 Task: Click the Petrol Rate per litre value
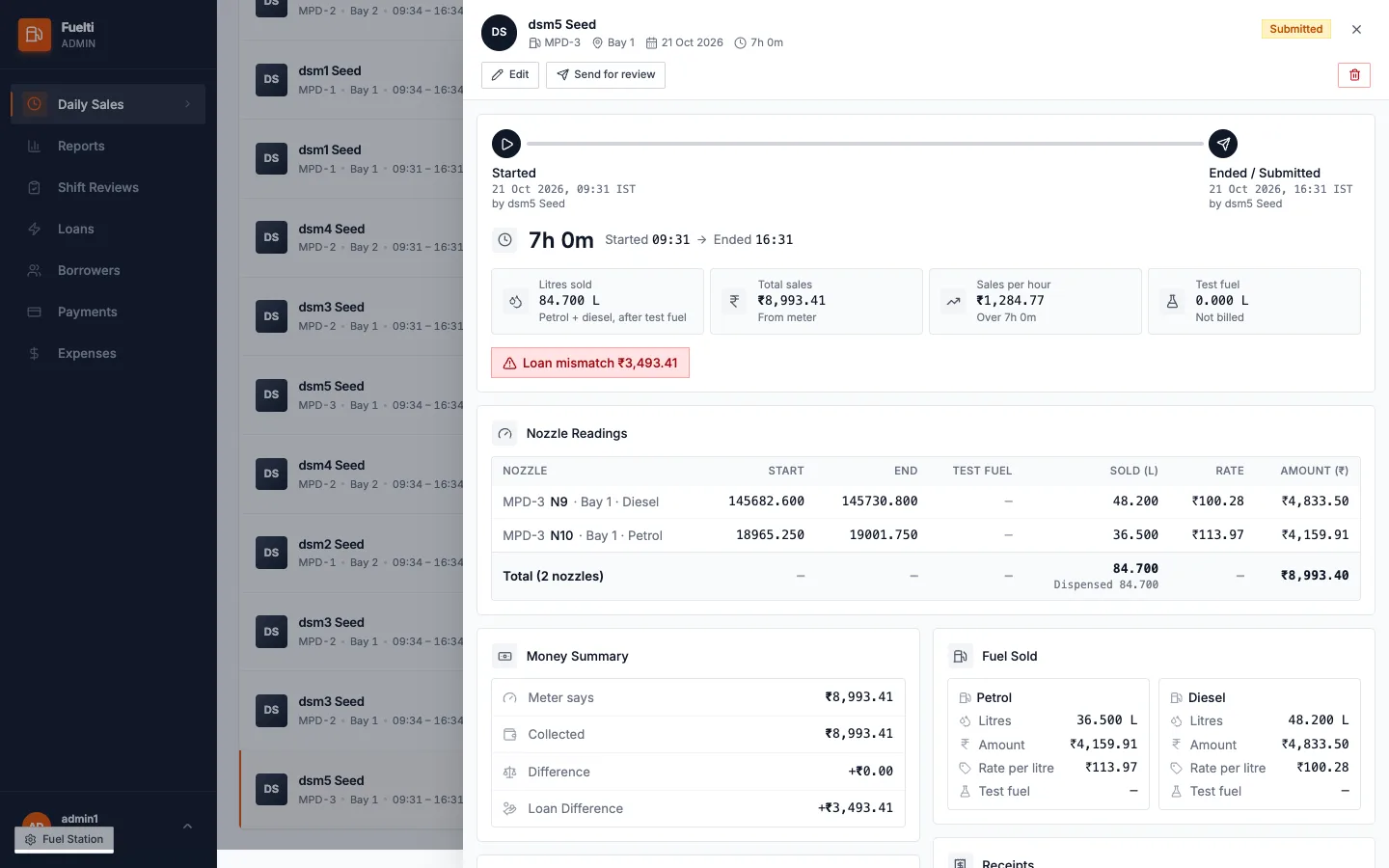click(1111, 768)
